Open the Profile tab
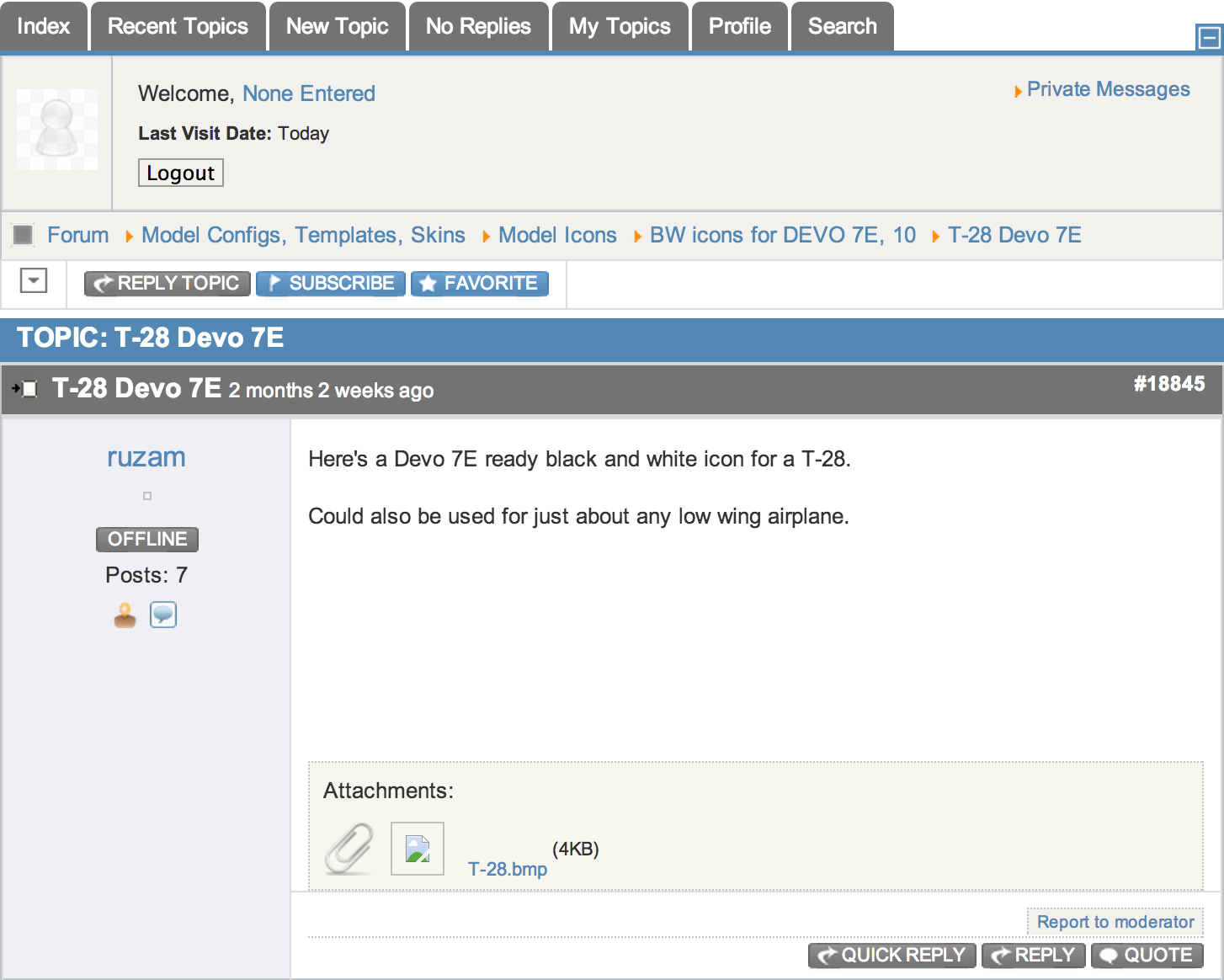This screenshot has height=980, width=1224. coord(740,26)
